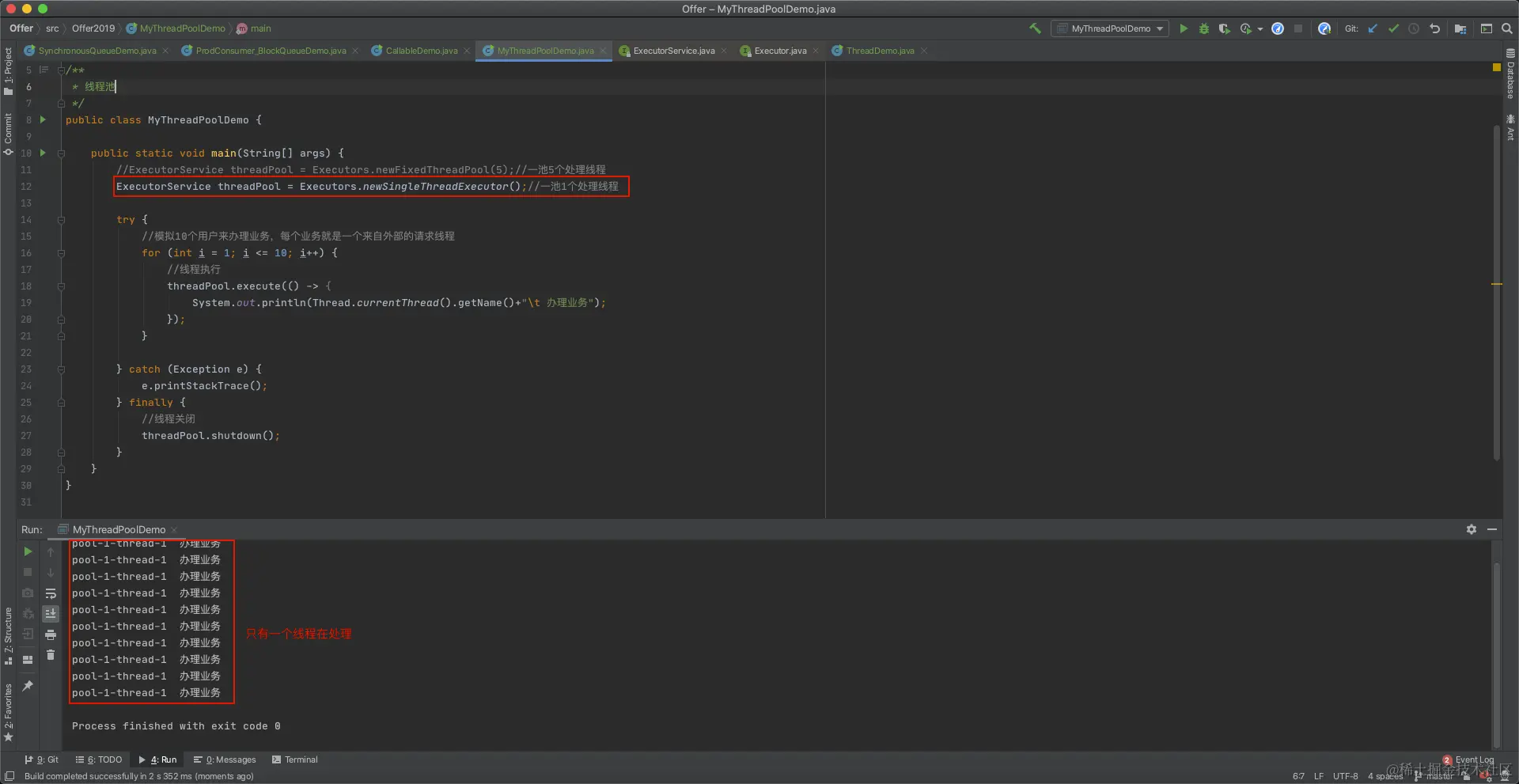This screenshot has height=784, width=1519.
Task: Click the print icon in Run console
Action: [51, 634]
